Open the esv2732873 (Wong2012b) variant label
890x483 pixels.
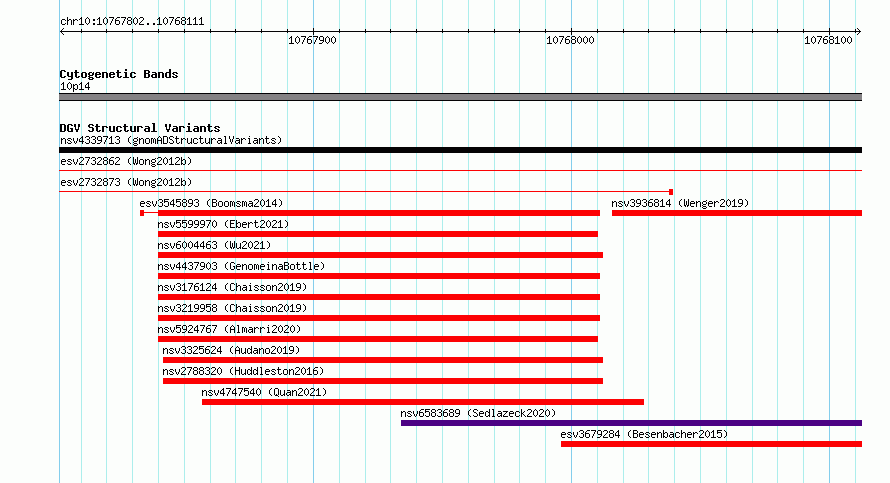(126, 182)
